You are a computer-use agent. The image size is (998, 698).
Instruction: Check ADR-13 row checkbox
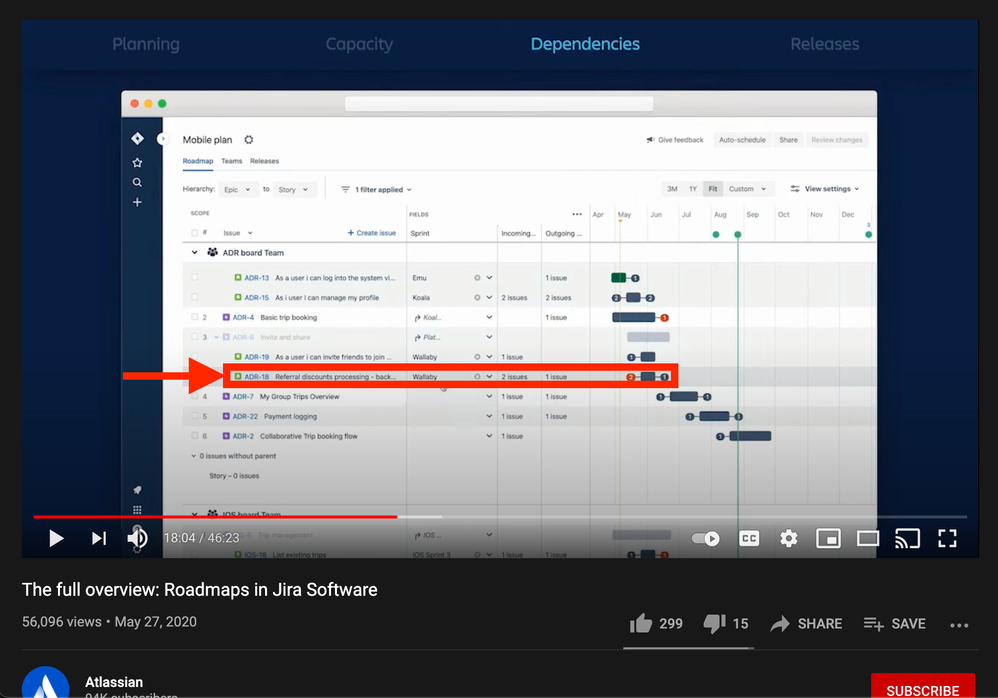tap(195, 277)
